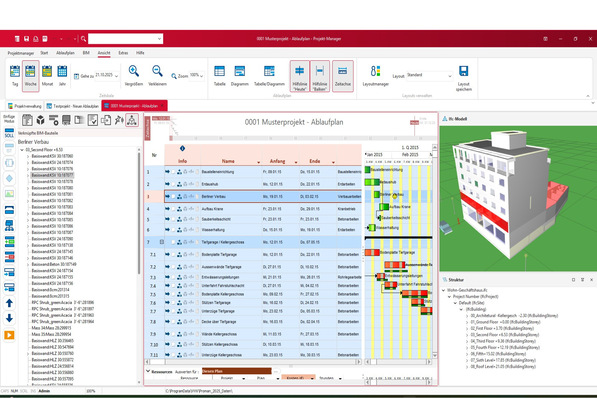The width and height of the screenshot is (597, 398).
Task: Switch time scale to Monat view
Action: tap(47, 75)
